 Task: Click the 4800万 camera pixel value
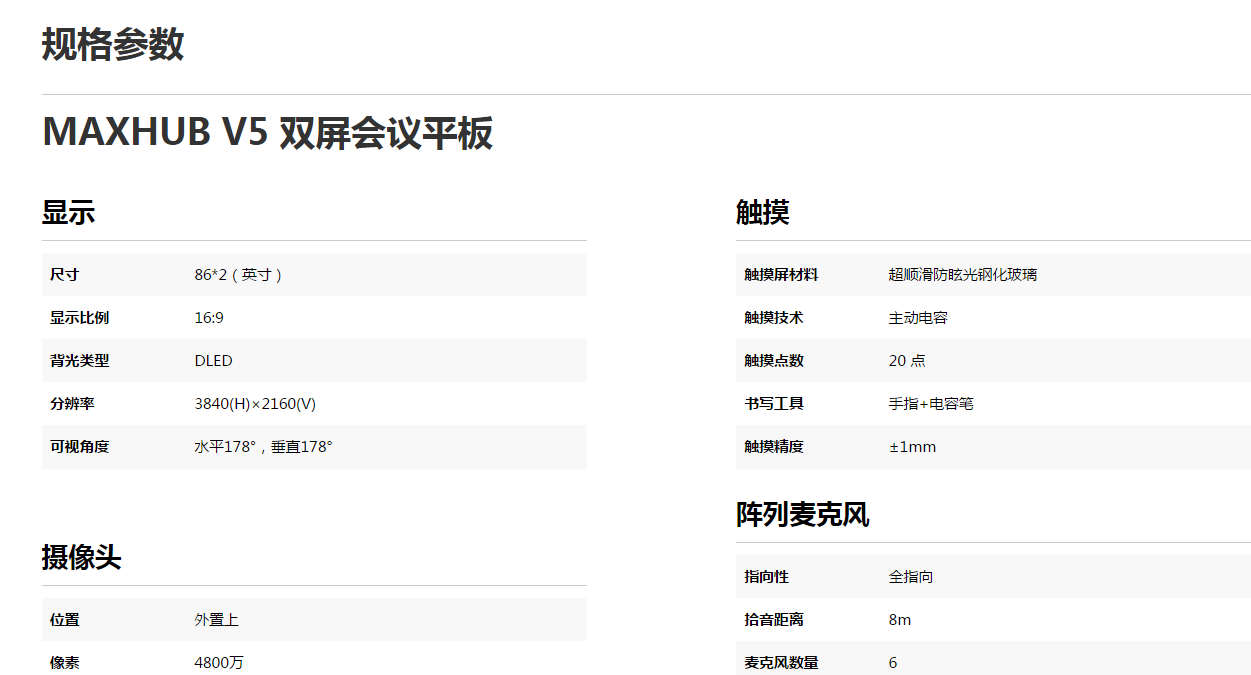tap(218, 662)
